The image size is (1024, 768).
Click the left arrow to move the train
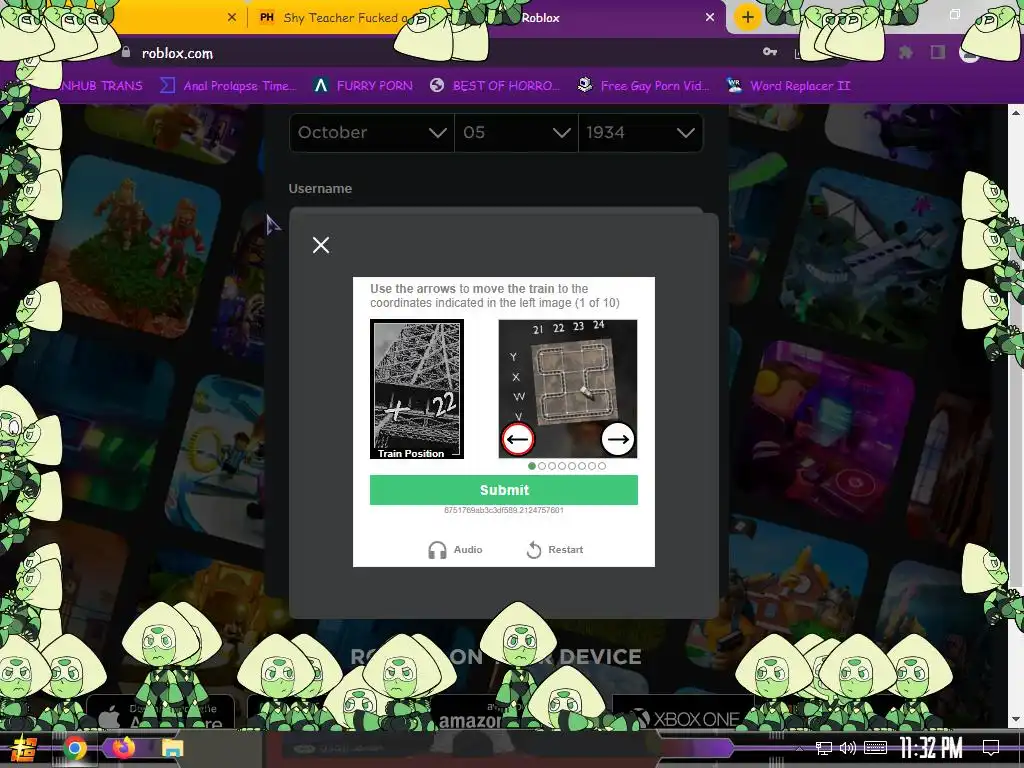[x=518, y=440]
